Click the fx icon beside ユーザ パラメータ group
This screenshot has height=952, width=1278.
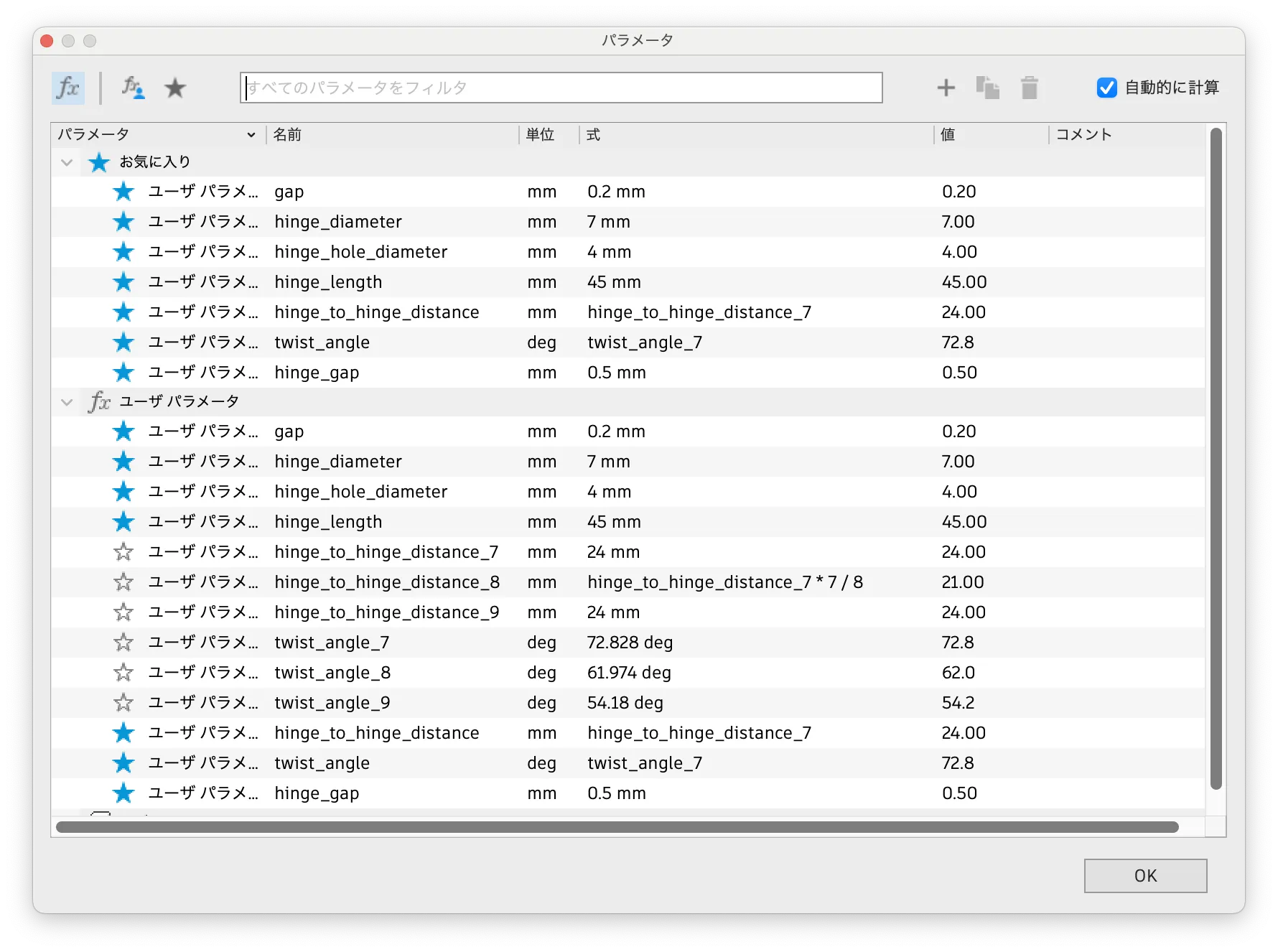click(x=99, y=401)
